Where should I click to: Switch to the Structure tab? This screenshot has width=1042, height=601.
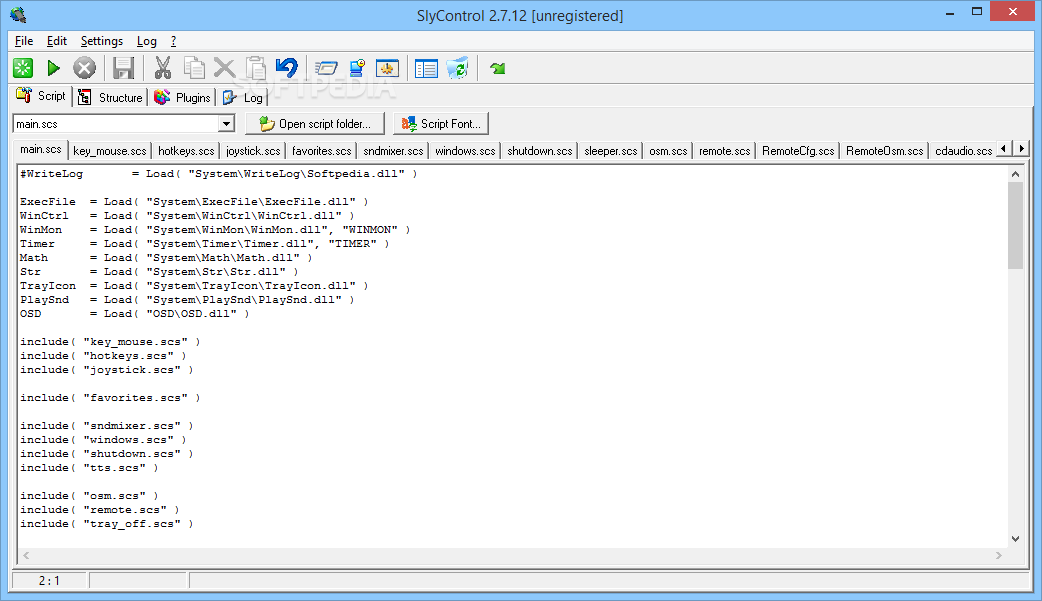(110, 98)
